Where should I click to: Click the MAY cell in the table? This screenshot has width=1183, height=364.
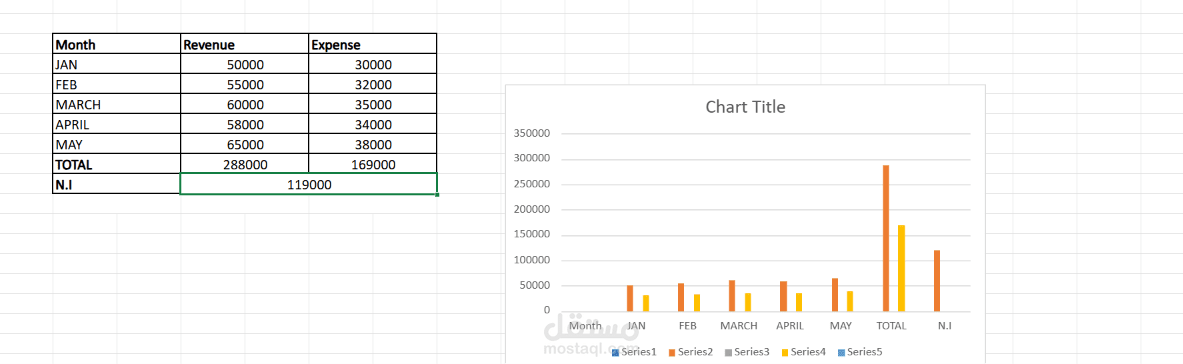(x=116, y=144)
